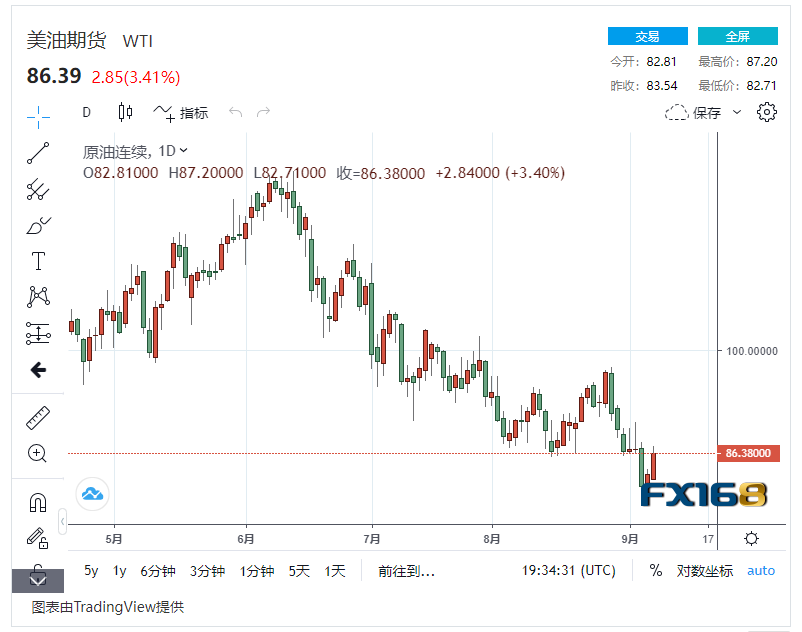Click the 86.38000 price label on axis

coord(748,453)
